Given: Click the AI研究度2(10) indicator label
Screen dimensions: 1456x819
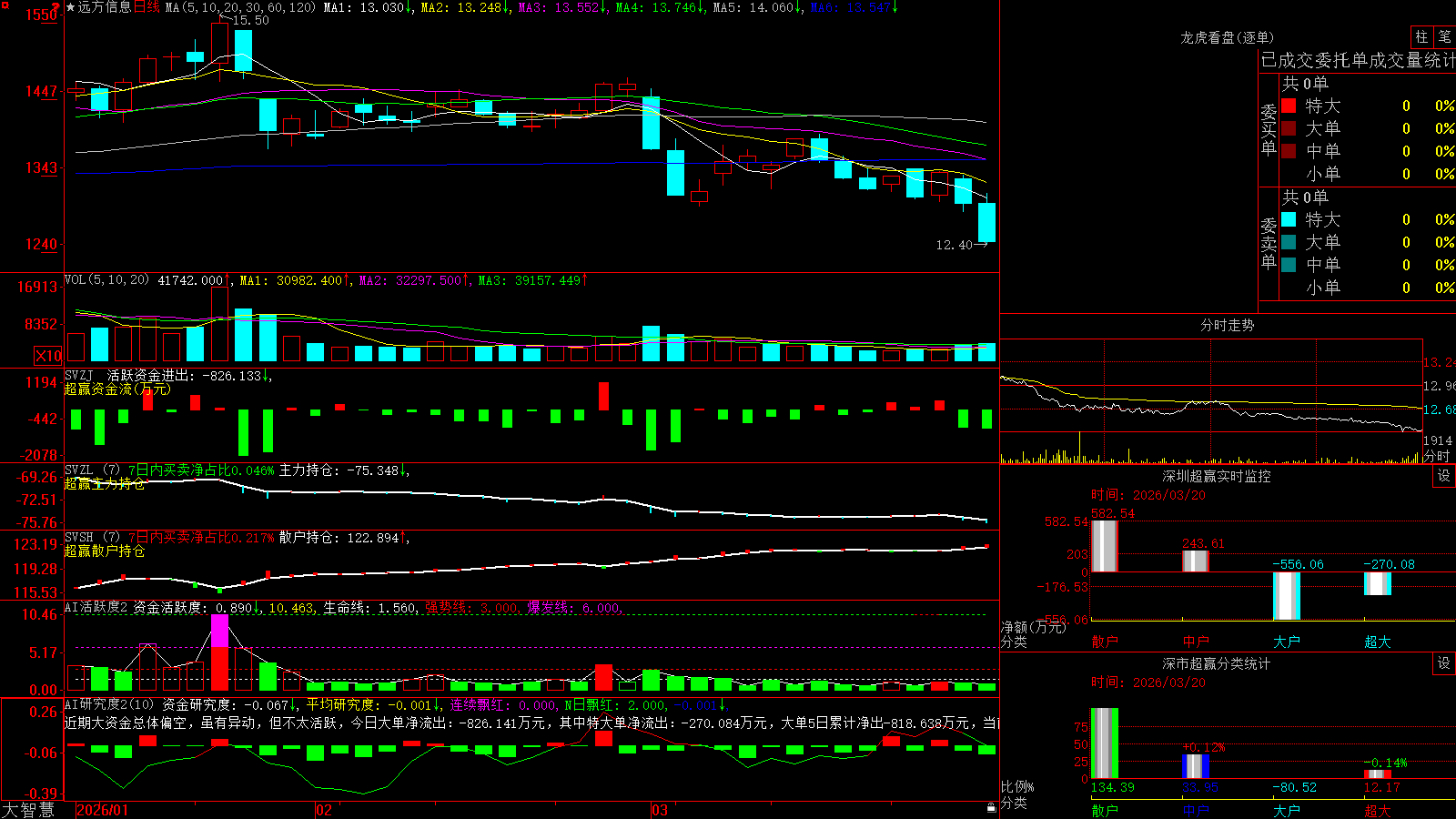Looking at the screenshot, I should pos(110,704).
